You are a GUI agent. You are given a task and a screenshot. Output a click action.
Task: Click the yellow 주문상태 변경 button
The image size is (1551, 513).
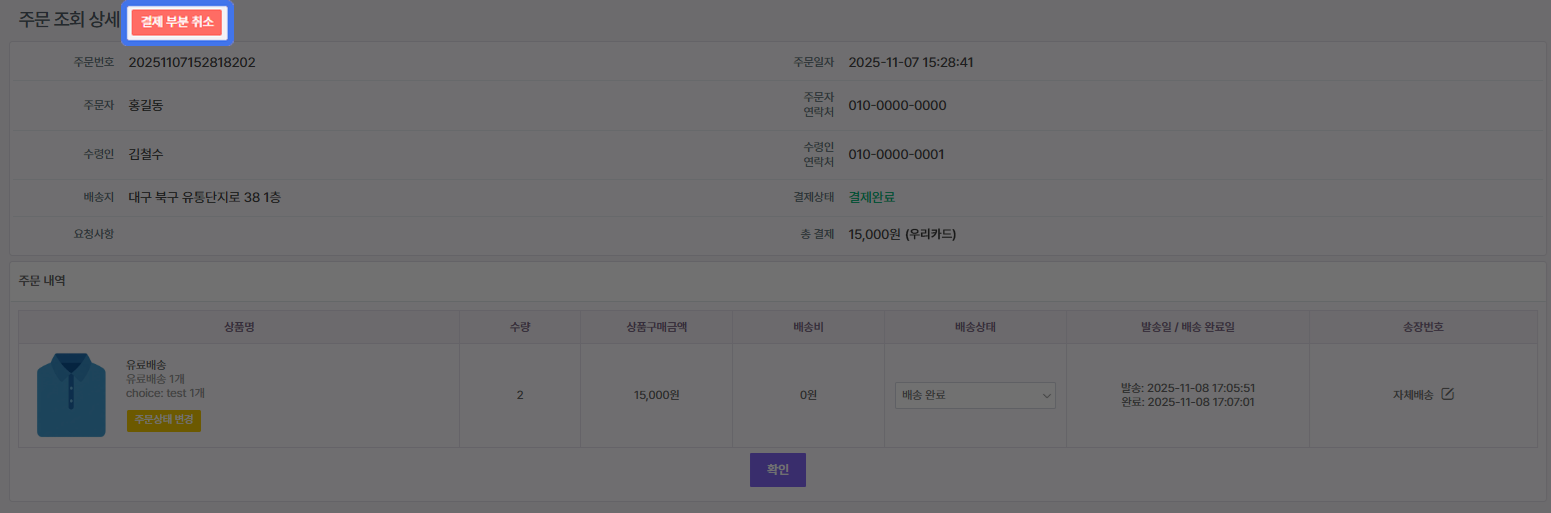point(164,420)
